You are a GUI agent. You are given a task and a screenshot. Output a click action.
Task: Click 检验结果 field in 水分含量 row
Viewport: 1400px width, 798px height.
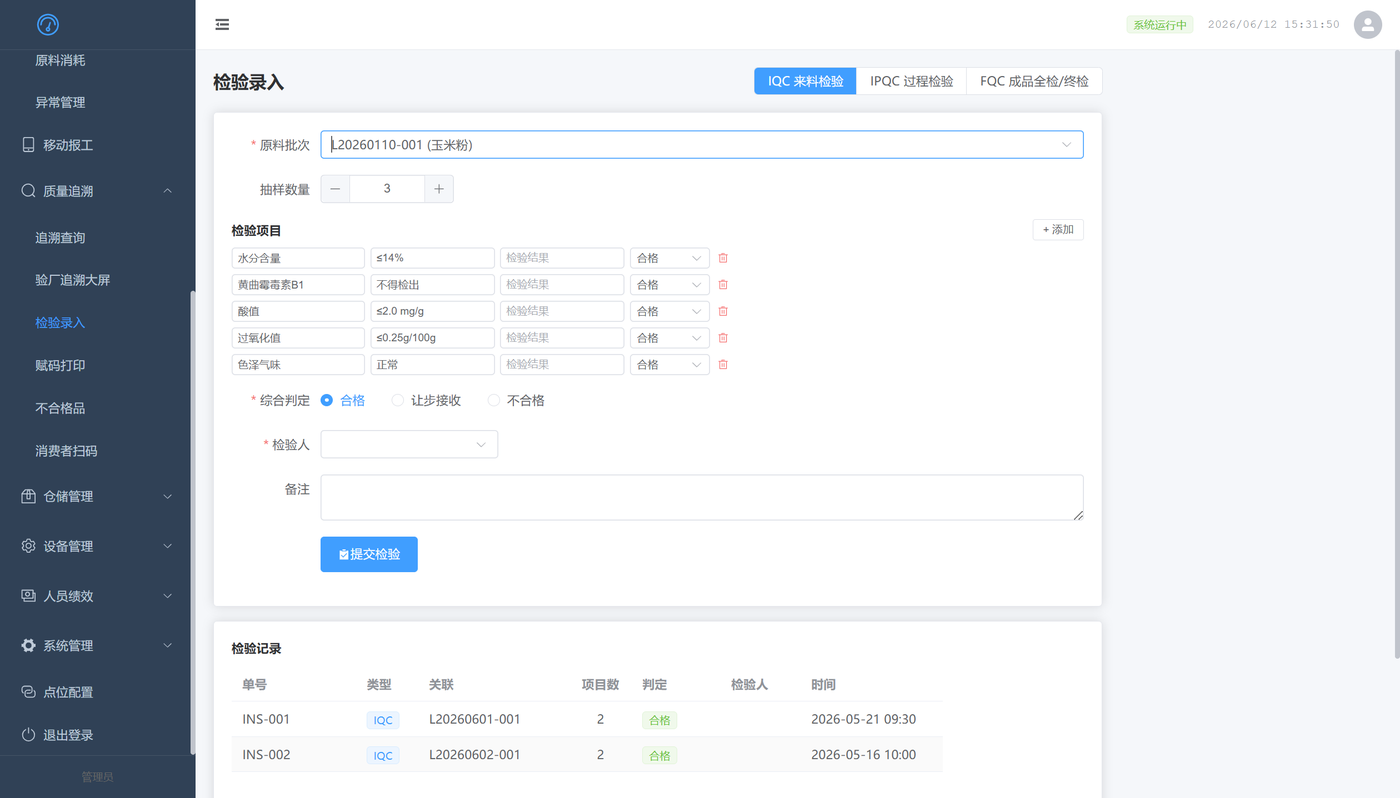pos(562,258)
